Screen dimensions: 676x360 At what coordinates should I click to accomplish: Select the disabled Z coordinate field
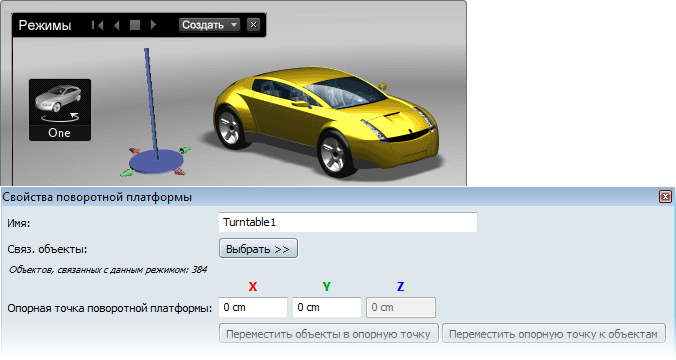401,307
